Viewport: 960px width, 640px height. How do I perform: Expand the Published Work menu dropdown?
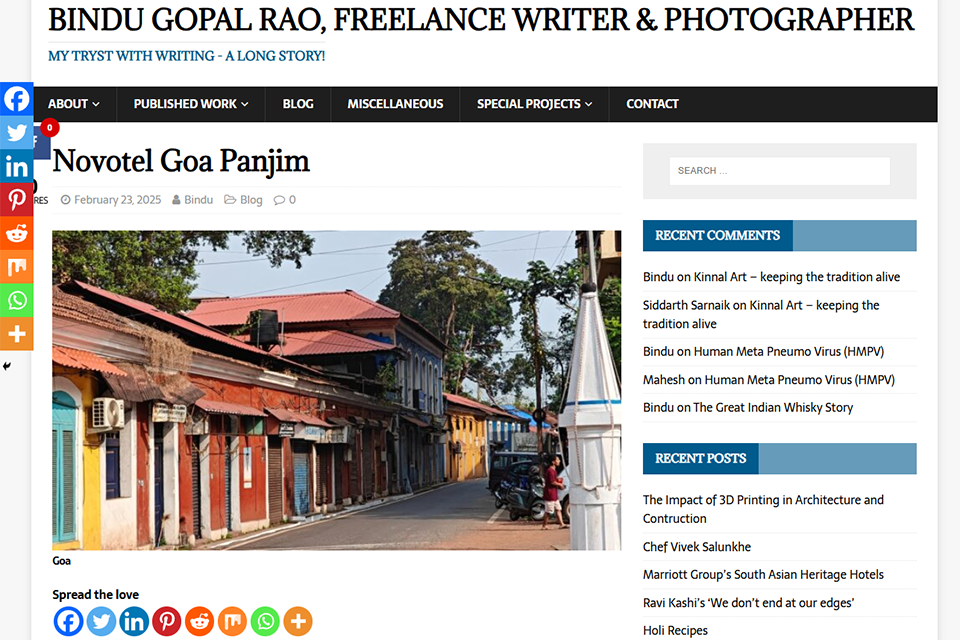point(191,104)
